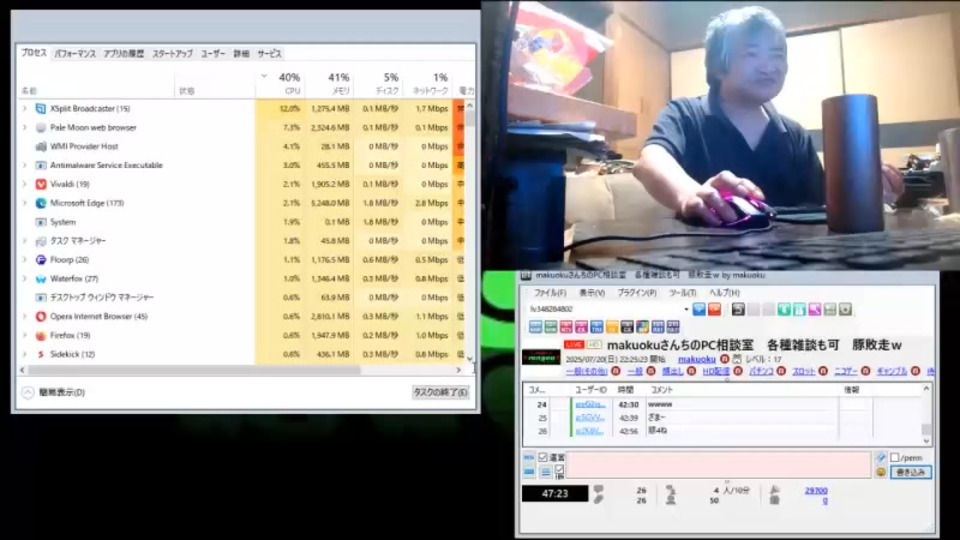Expand the Vivaldi (19) process group
The height and width of the screenshot is (540, 960).
[24, 184]
